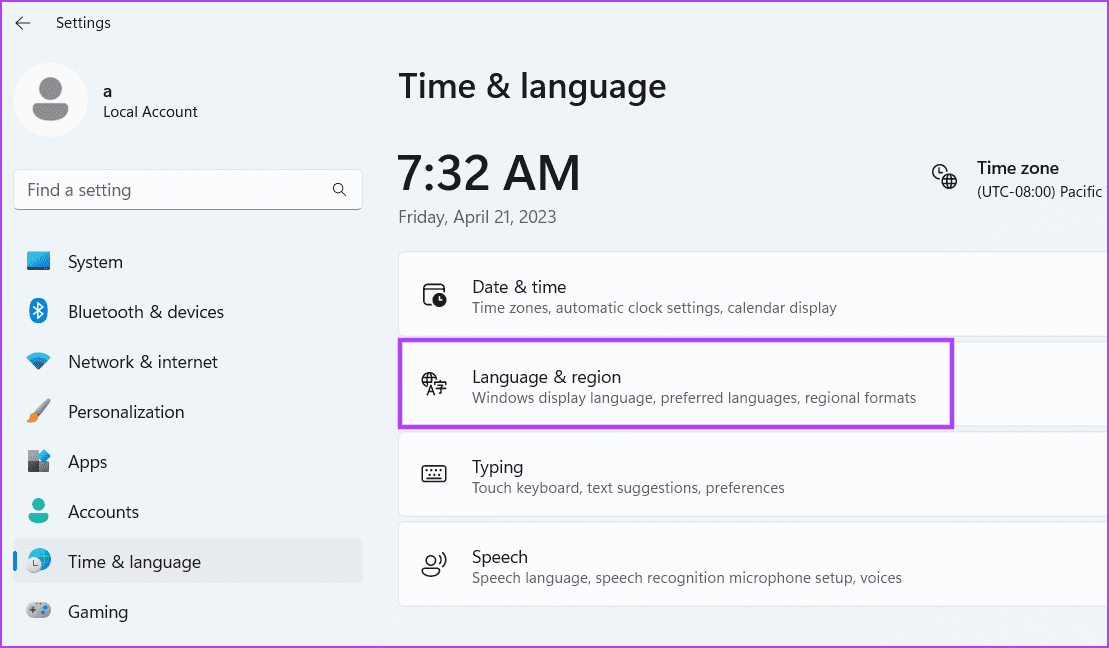Click the Typing keyboard icon

pos(434,474)
